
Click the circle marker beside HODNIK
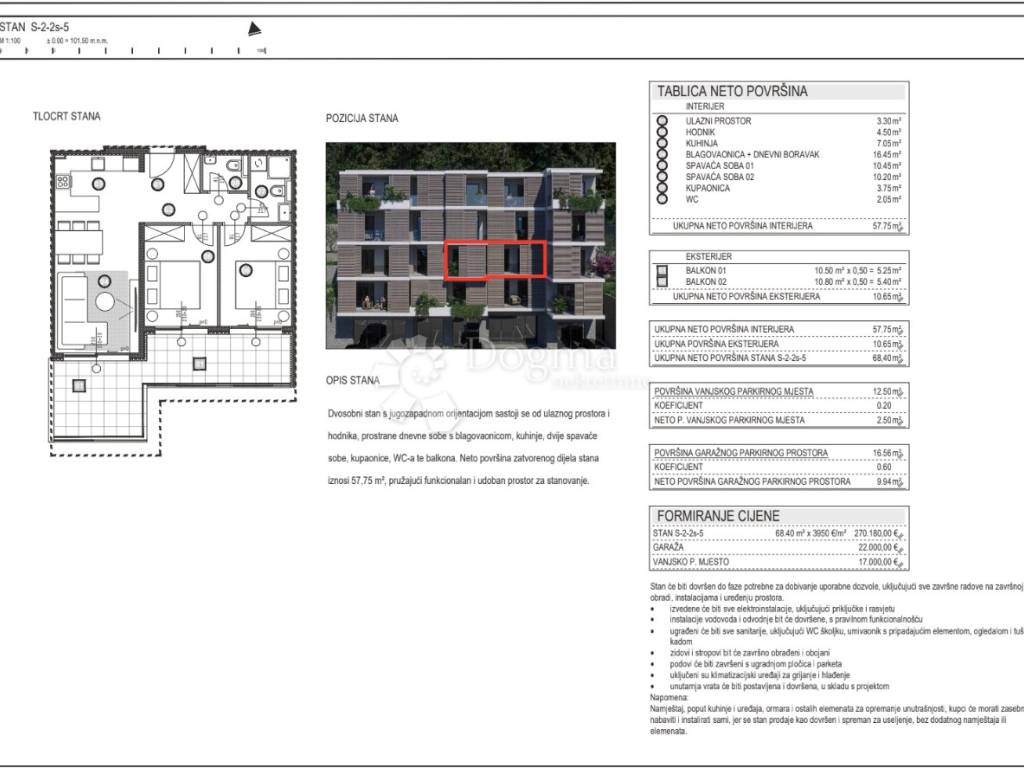[x=661, y=131]
